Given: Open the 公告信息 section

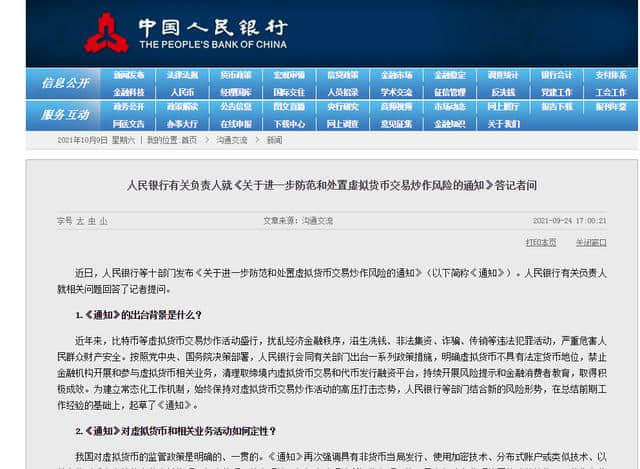Looking at the screenshot, I should [x=236, y=107].
